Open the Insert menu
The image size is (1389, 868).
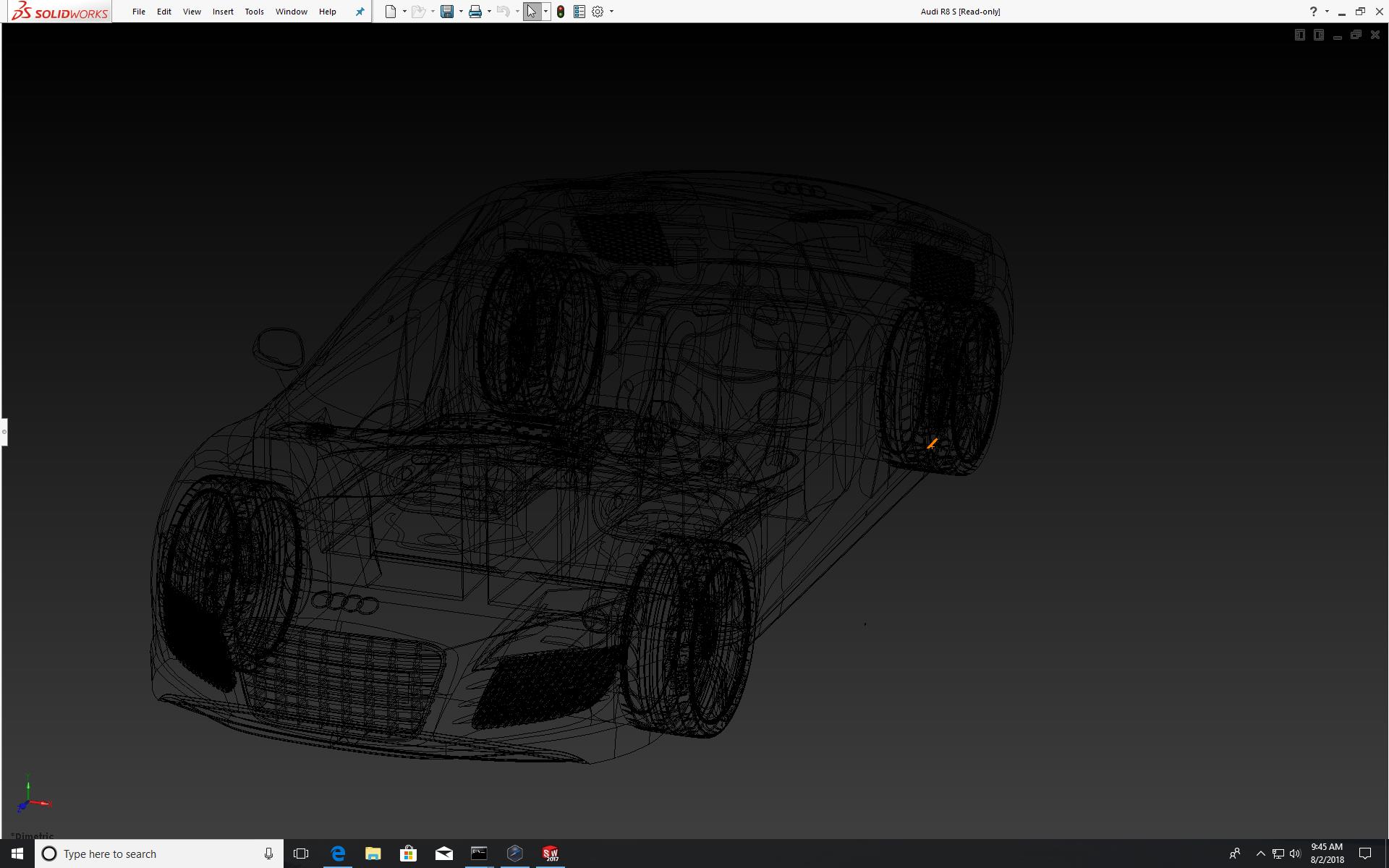[223, 12]
